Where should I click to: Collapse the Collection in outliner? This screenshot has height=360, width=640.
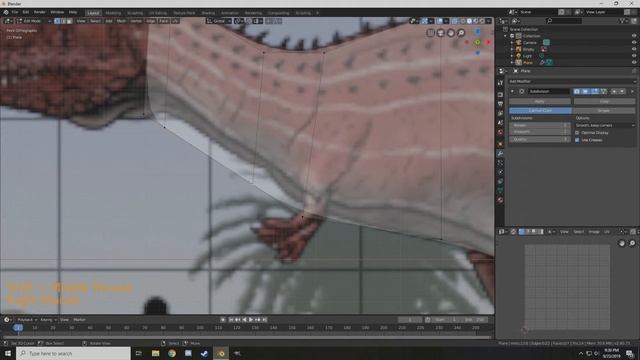click(505, 36)
